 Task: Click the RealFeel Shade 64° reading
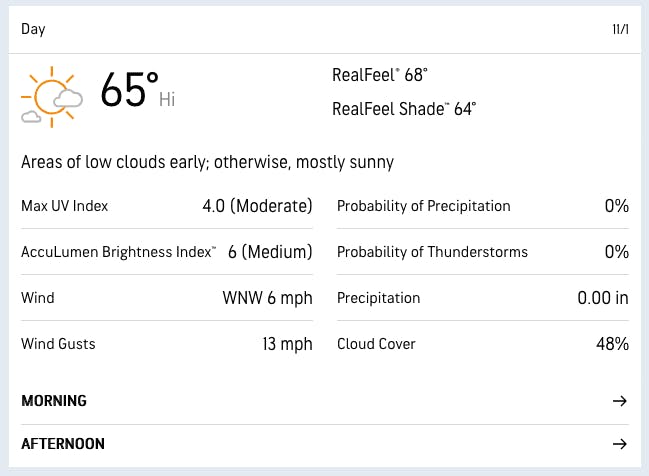pyautogui.click(x=403, y=108)
